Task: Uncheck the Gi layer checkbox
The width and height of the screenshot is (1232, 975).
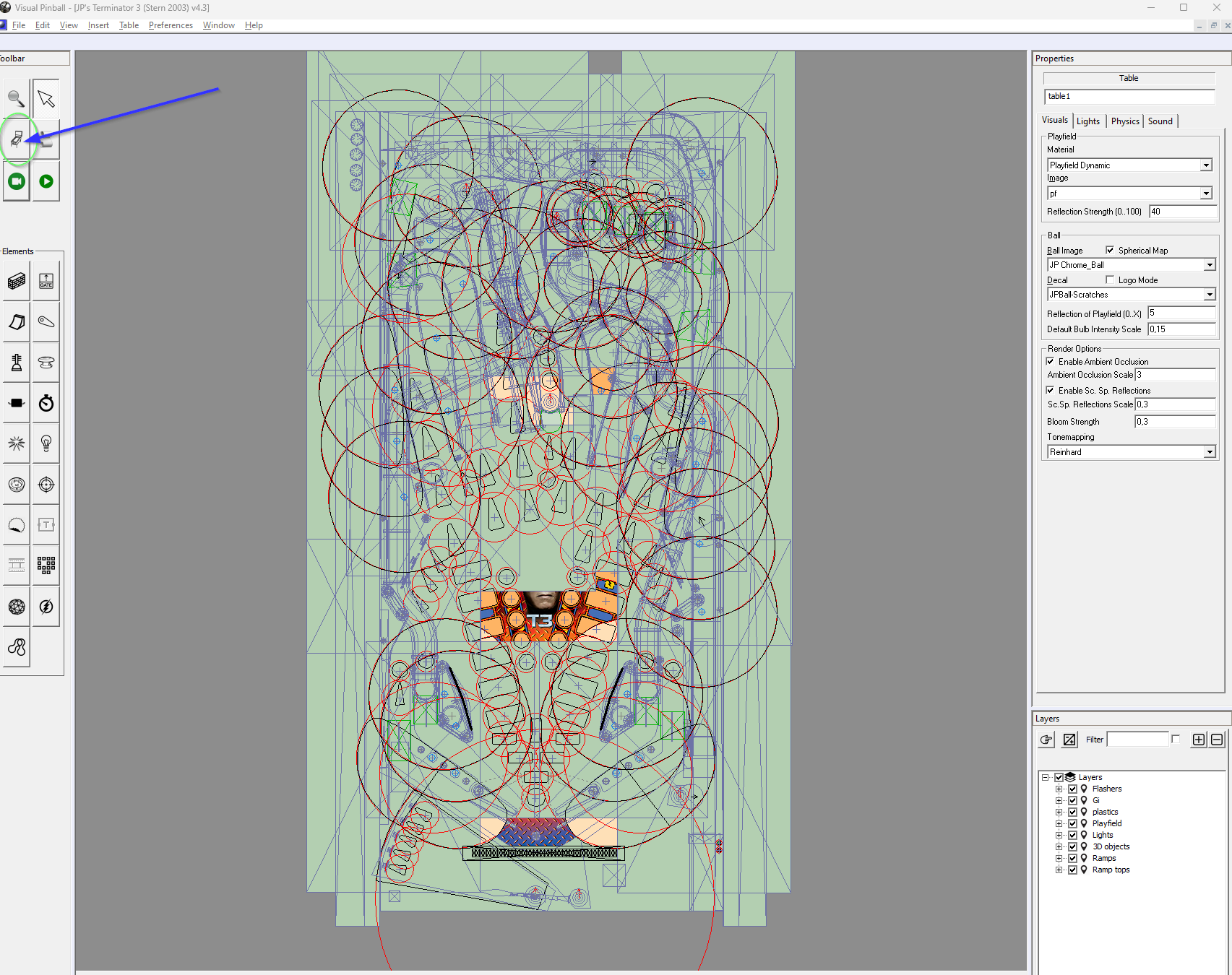Action: (x=1072, y=800)
